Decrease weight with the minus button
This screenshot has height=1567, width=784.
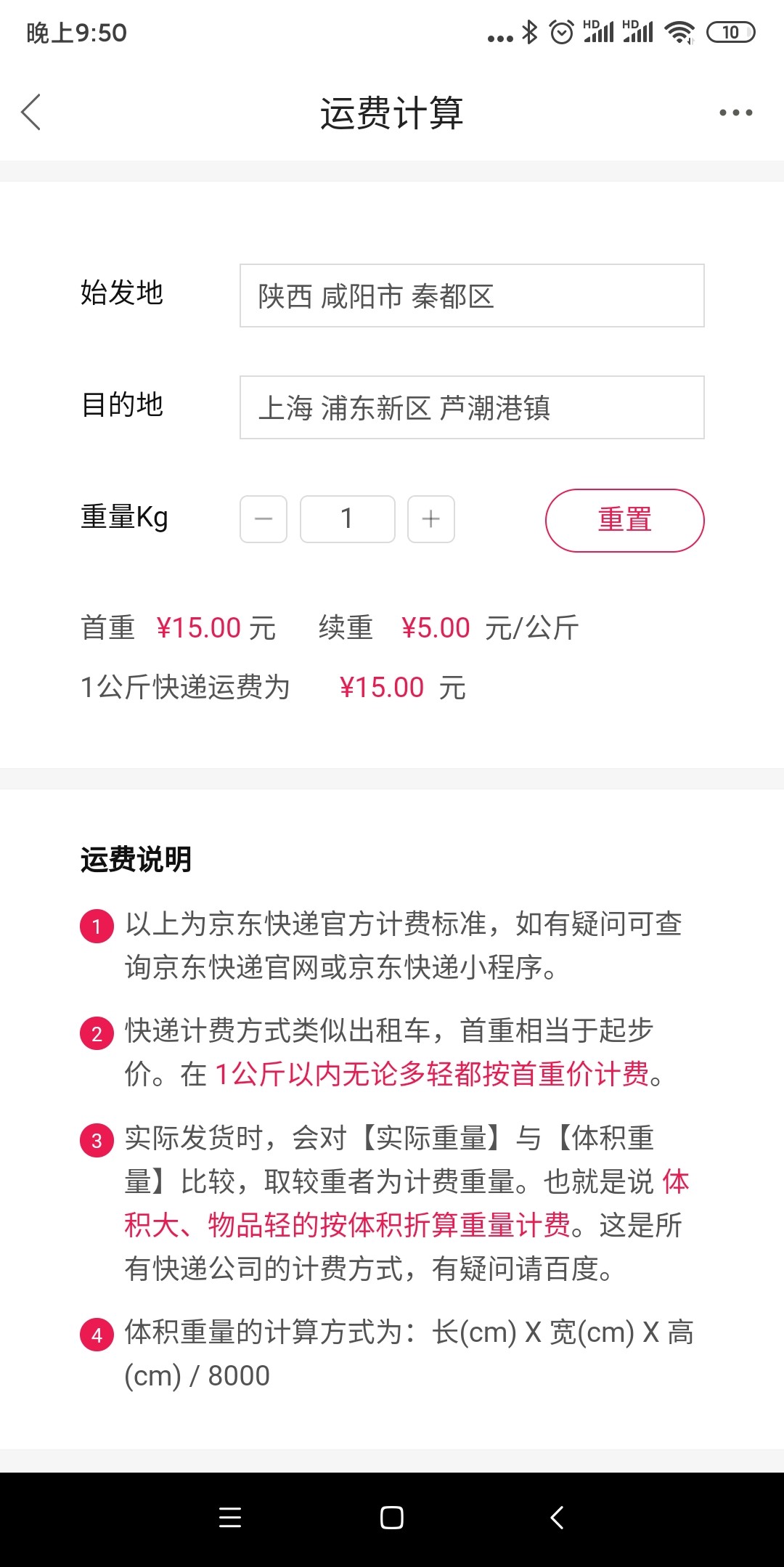[x=264, y=519]
